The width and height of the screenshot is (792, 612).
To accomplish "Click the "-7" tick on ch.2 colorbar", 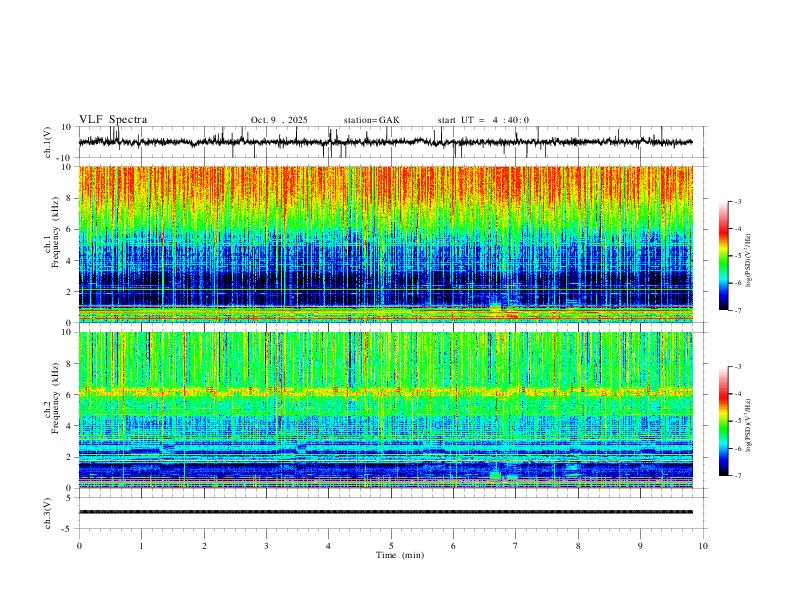I will [738, 476].
